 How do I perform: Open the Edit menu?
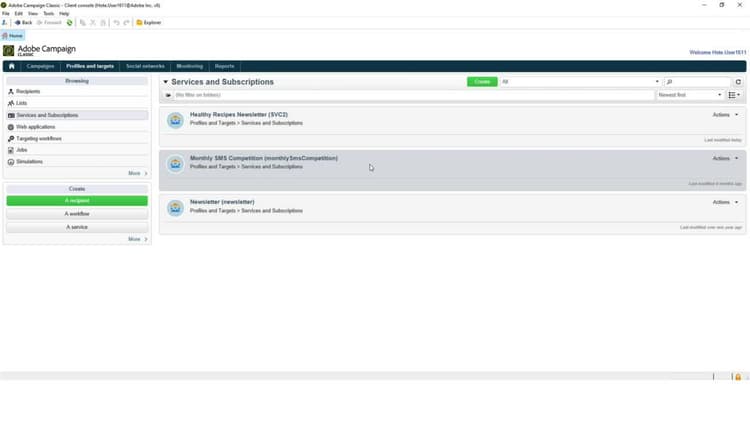pyautogui.click(x=19, y=13)
